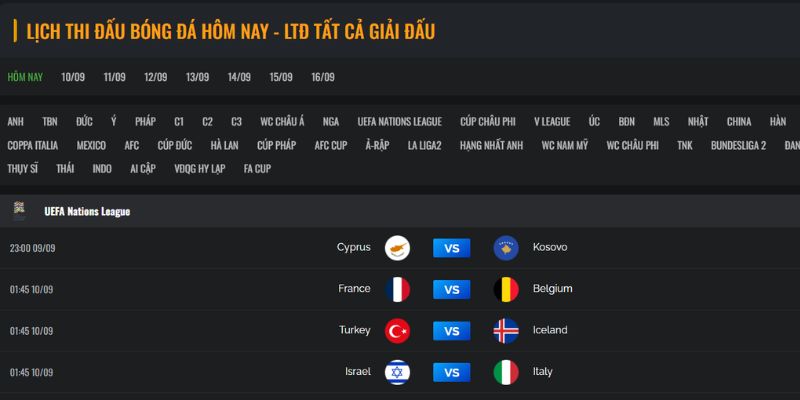800x400 pixels.
Task: Click the Italy flag icon
Action: [506, 372]
